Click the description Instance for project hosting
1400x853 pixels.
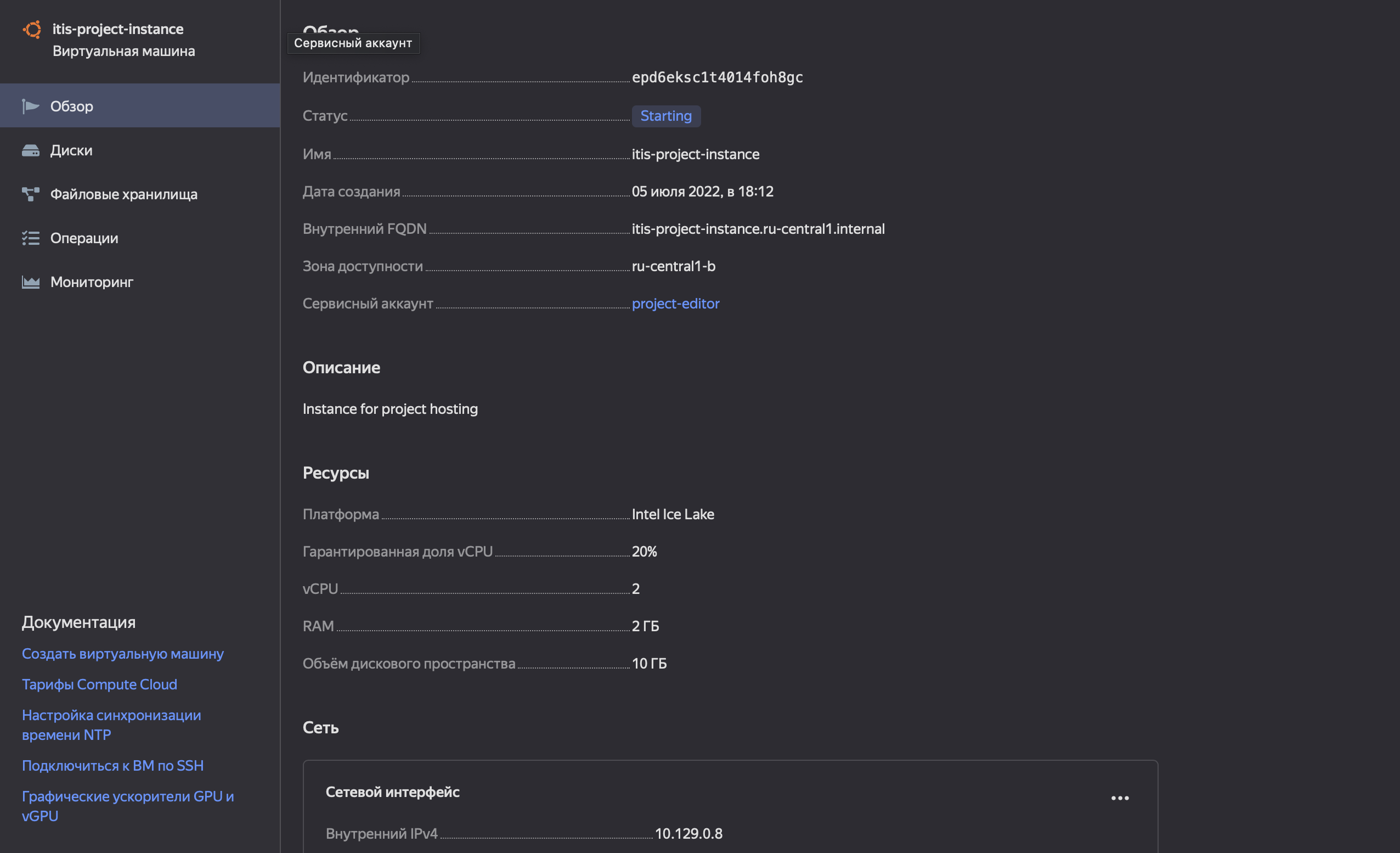tap(389, 409)
